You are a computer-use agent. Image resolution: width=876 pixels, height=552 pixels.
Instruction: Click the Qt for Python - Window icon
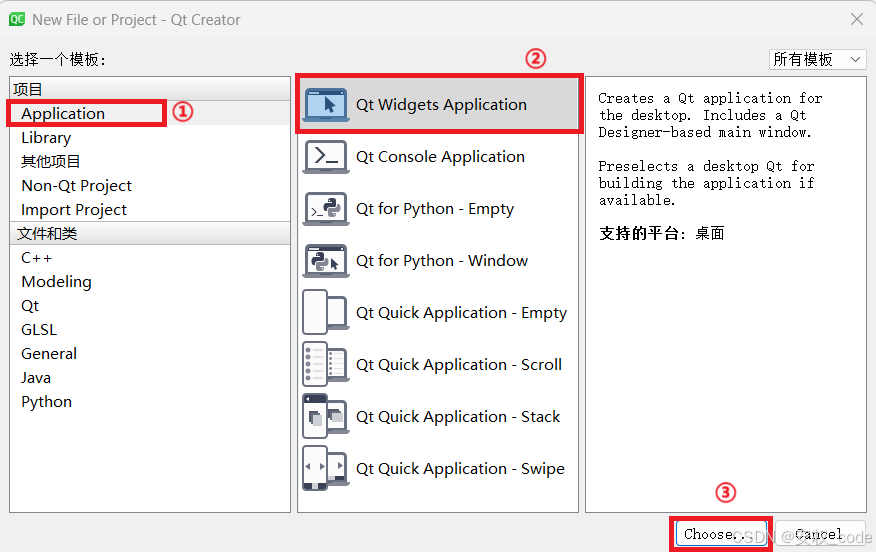click(326, 261)
